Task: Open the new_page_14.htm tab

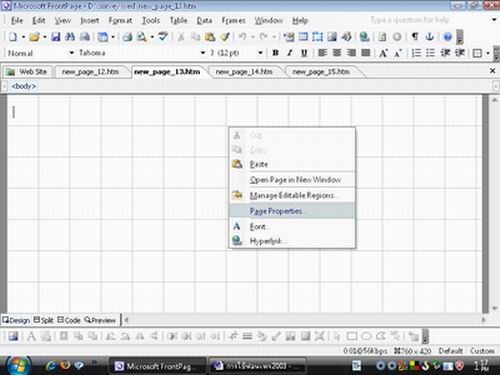Action: coord(244,72)
